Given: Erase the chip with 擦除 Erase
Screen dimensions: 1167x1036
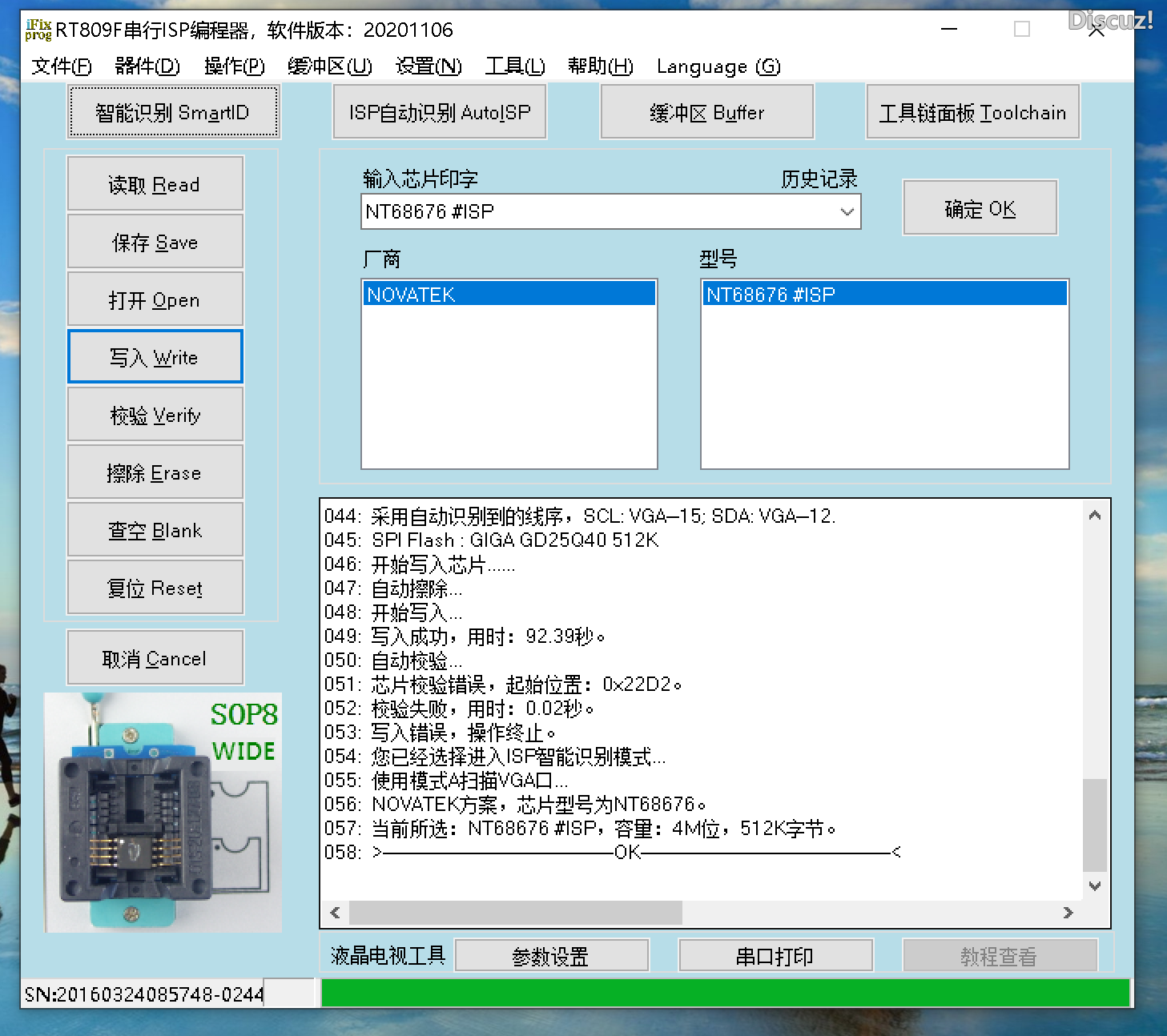Looking at the screenshot, I should point(155,472).
